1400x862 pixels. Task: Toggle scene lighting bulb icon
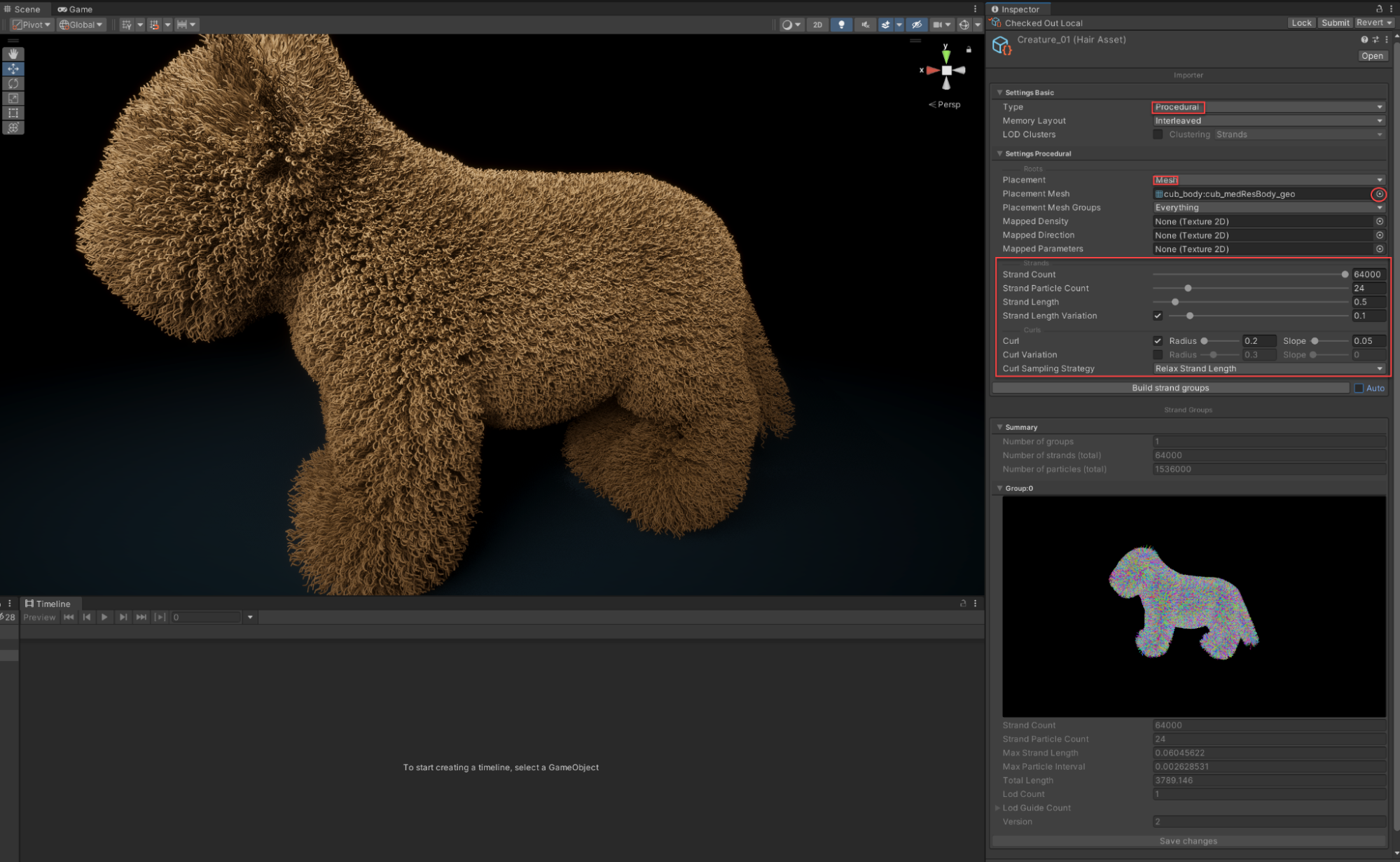coord(841,25)
